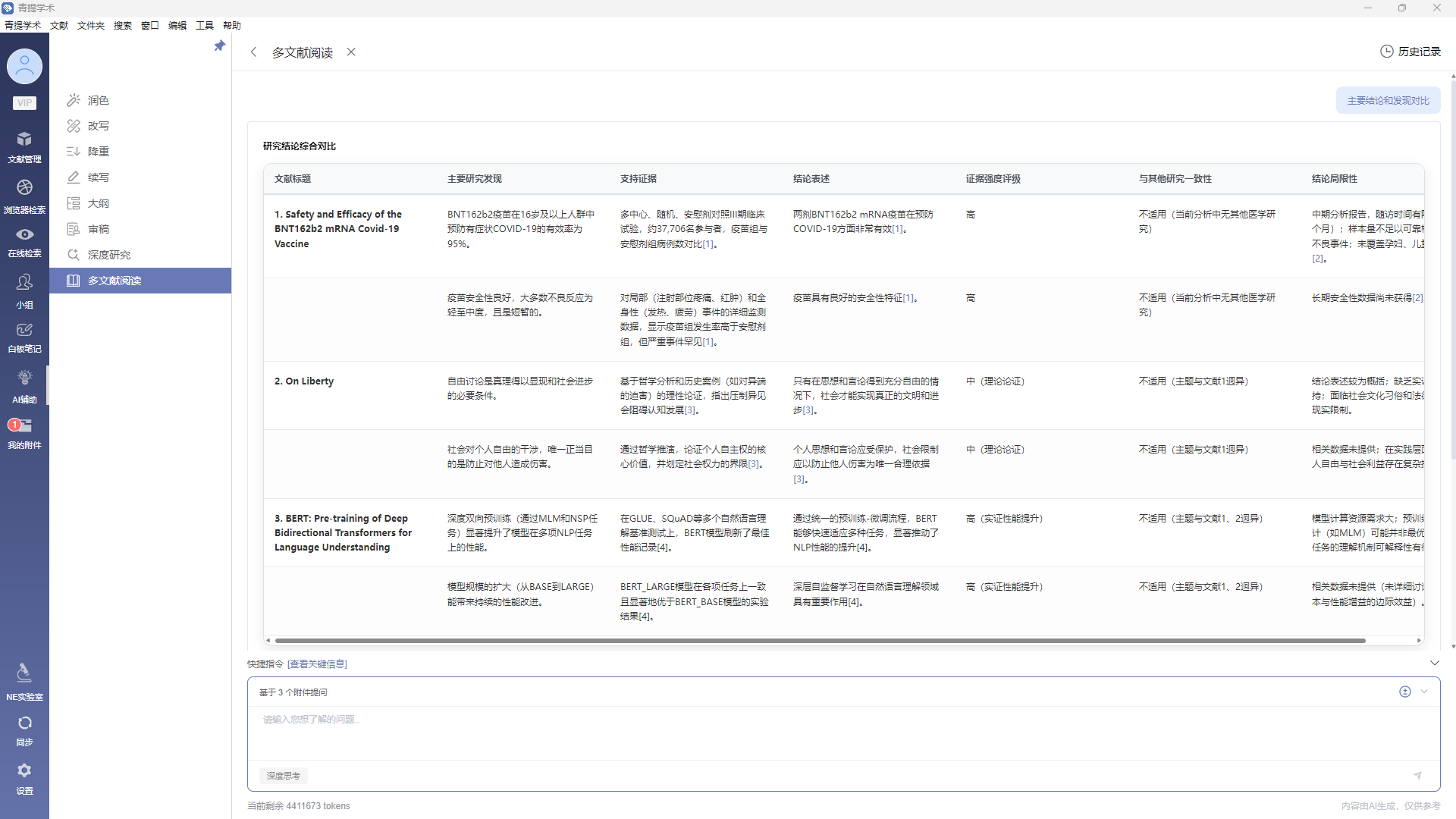The height and width of the screenshot is (819, 1456).
Task: Toggle the 深度思考 mode chip
Action: point(283,776)
